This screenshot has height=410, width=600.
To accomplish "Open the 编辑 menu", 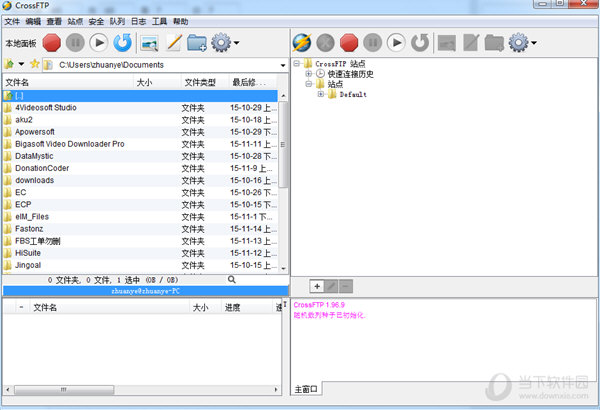I will (x=33, y=21).
